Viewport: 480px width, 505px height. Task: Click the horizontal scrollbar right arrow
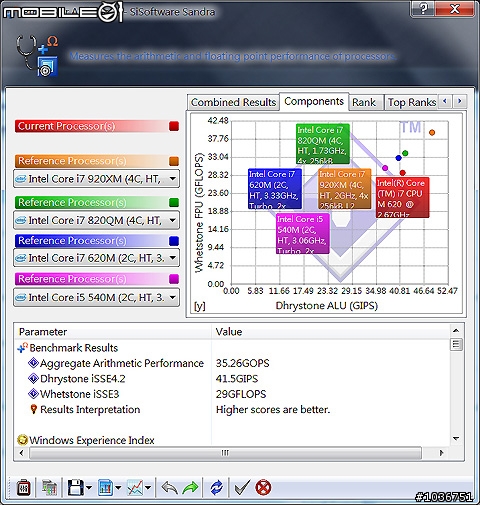pos(442,453)
